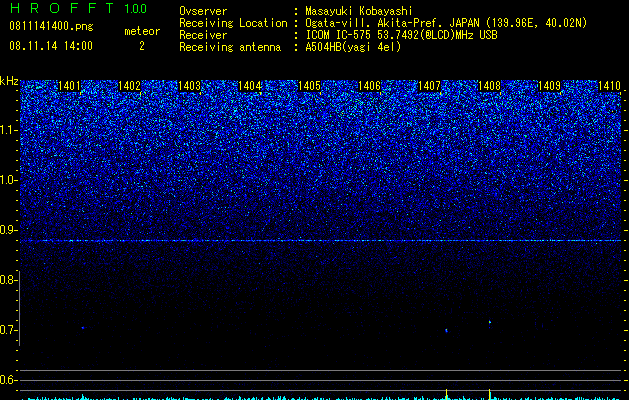The image size is (629, 400).
Task: Click the faint echo dot near 1401
Action: [83, 328]
